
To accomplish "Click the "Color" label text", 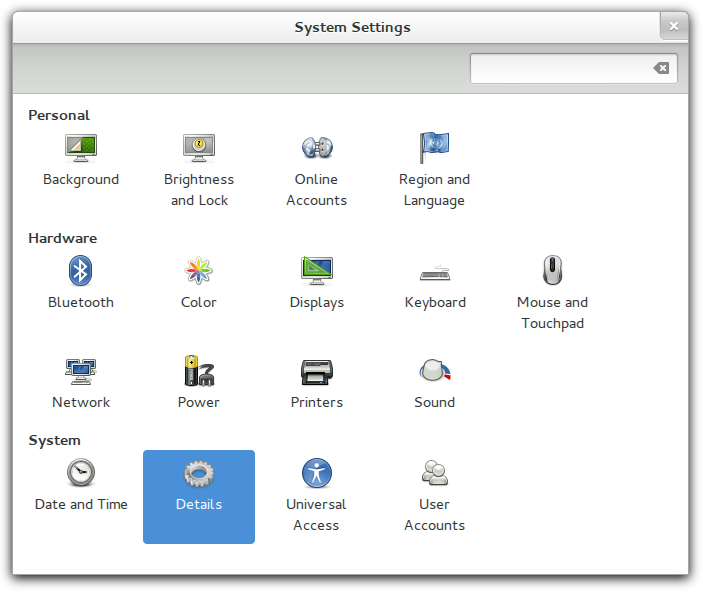I will tap(199, 302).
